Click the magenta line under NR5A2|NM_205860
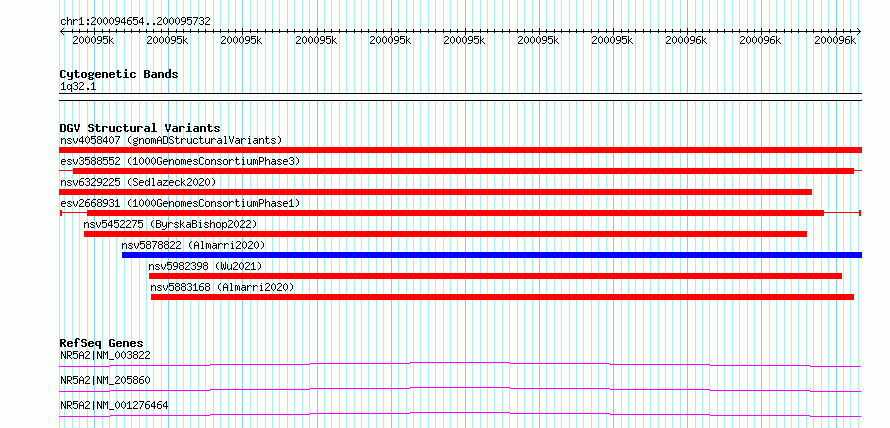 (x=460, y=389)
